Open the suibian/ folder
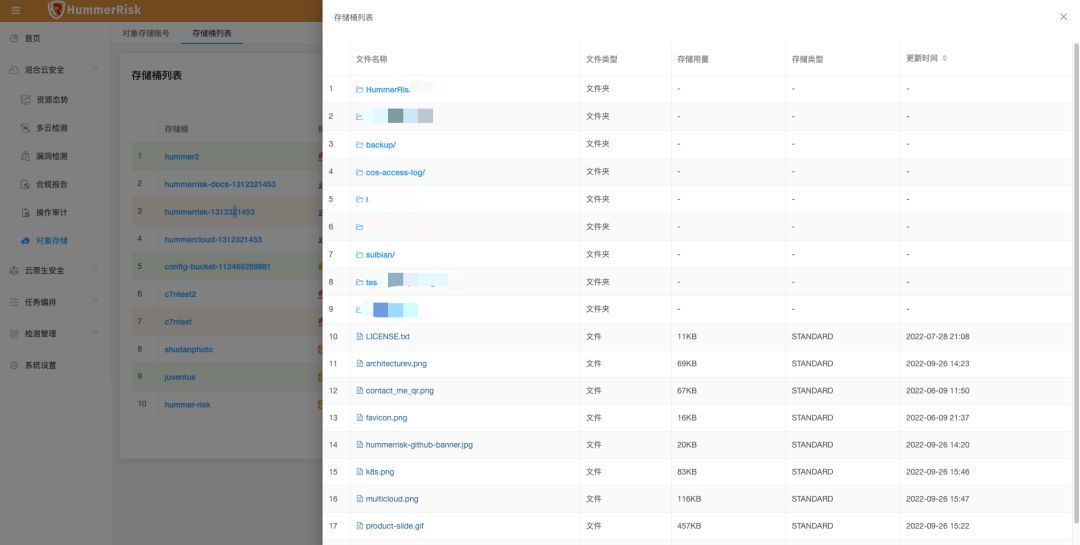The height and width of the screenshot is (545, 1080). (x=380, y=255)
